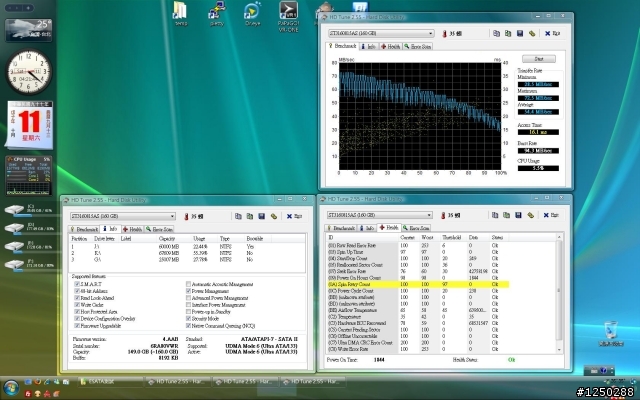
Task: Toggle the Read Look-Ahead checkbox
Action: coord(77,298)
